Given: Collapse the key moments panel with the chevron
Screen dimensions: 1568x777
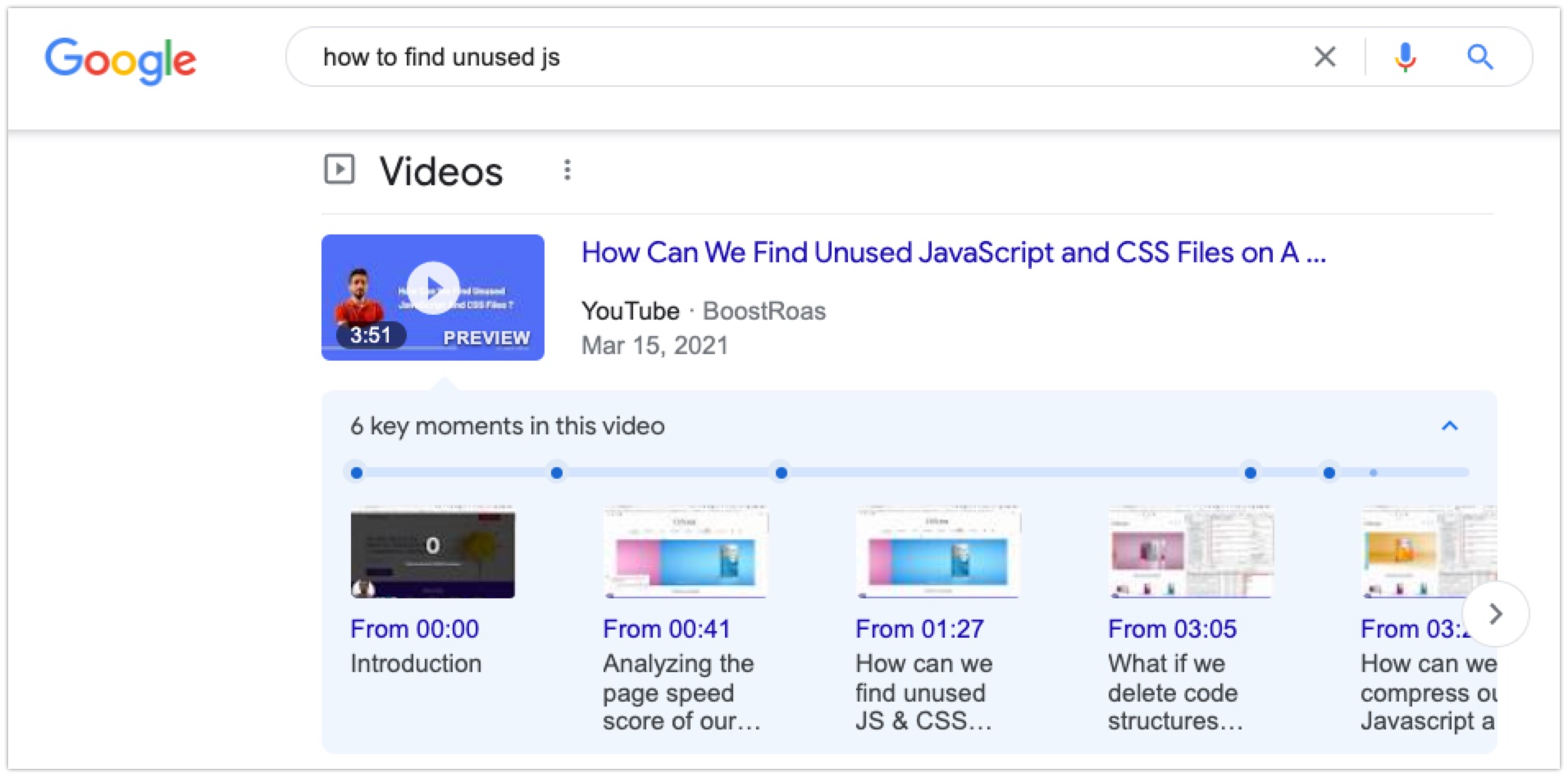Looking at the screenshot, I should tap(1450, 425).
